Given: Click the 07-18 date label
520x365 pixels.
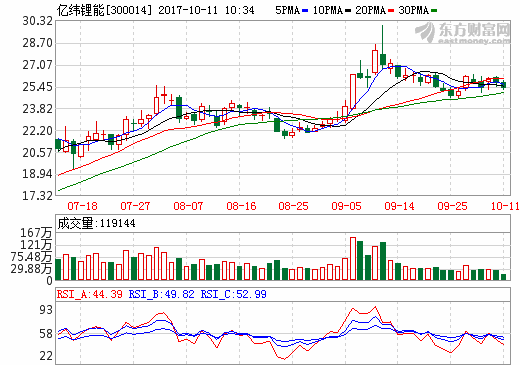Looking at the screenshot, I should tap(82, 206).
